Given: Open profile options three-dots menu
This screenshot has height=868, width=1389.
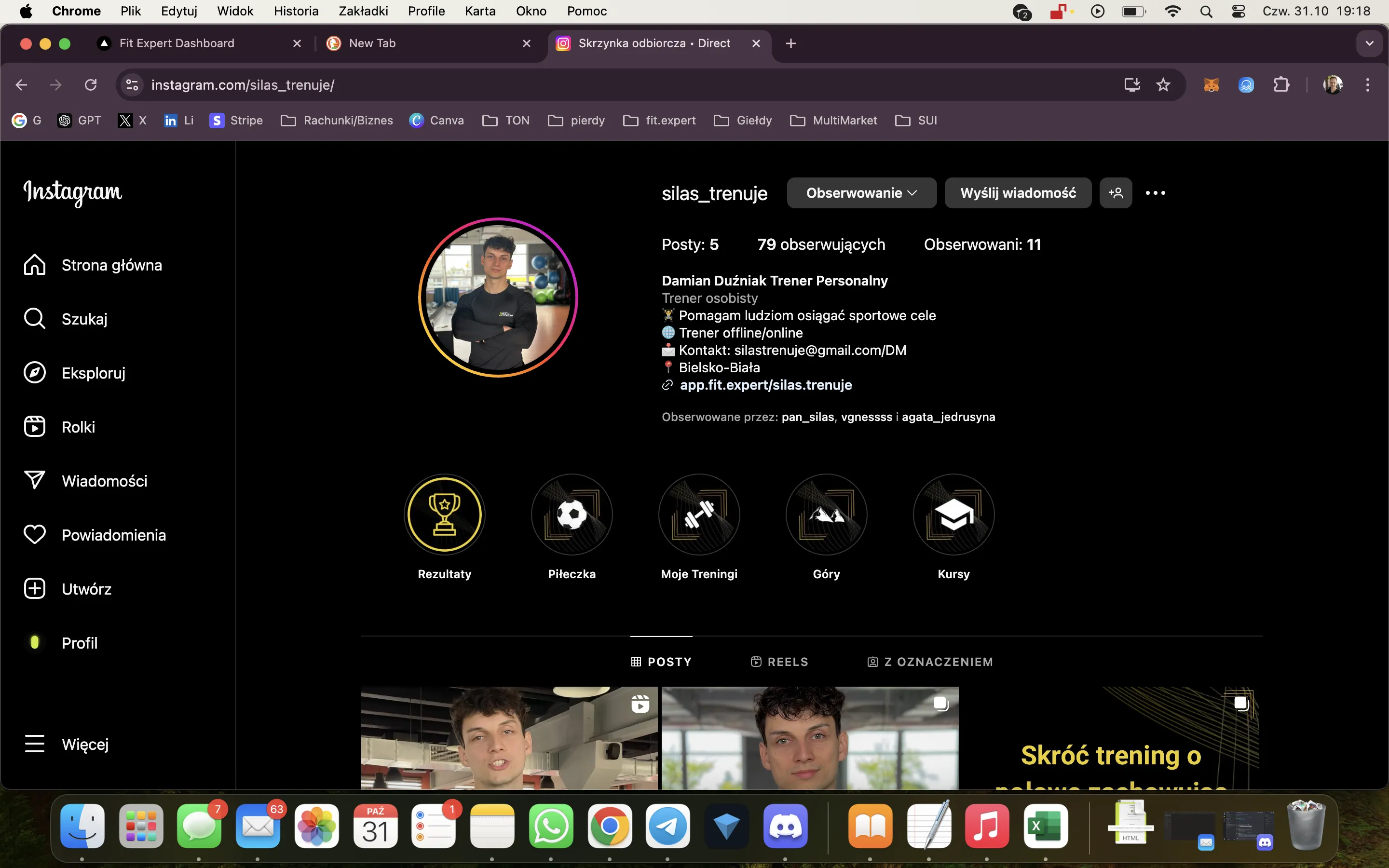Looking at the screenshot, I should tap(1155, 193).
